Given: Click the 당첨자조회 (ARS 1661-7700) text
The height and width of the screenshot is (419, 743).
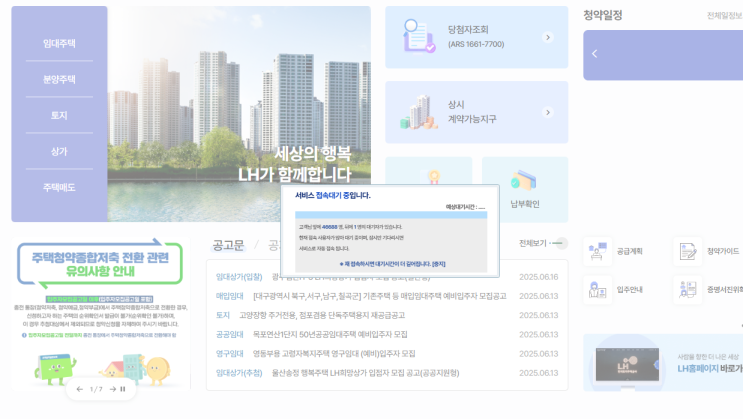Looking at the screenshot, I should [x=476, y=36].
